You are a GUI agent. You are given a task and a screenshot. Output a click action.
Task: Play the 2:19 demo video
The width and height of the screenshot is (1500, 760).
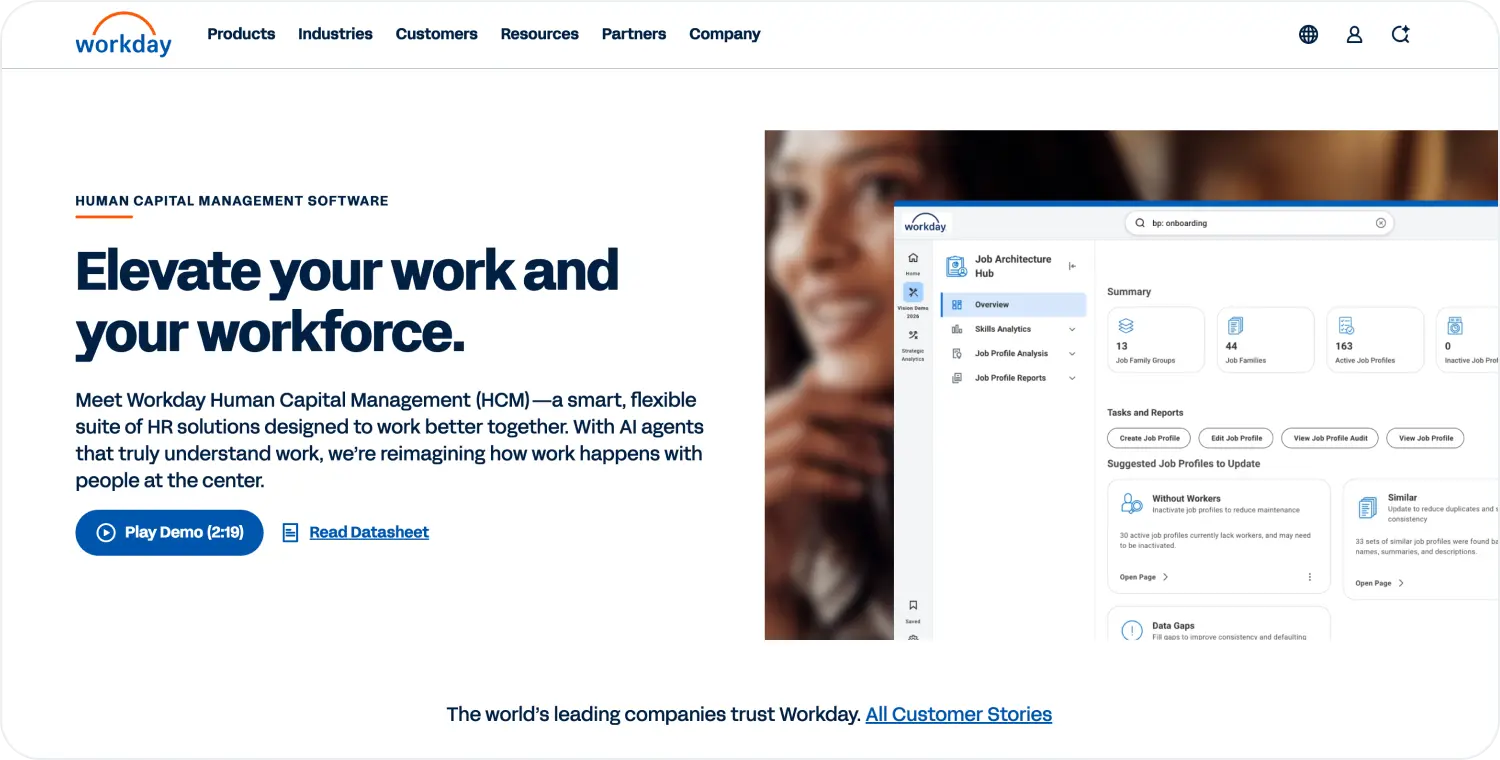169,533
